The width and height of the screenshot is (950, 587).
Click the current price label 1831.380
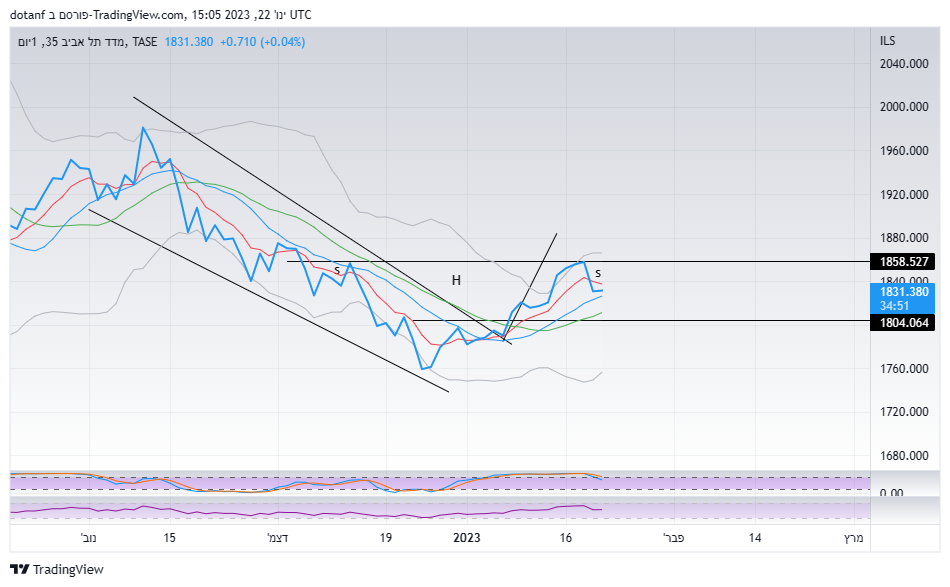click(x=903, y=298)
